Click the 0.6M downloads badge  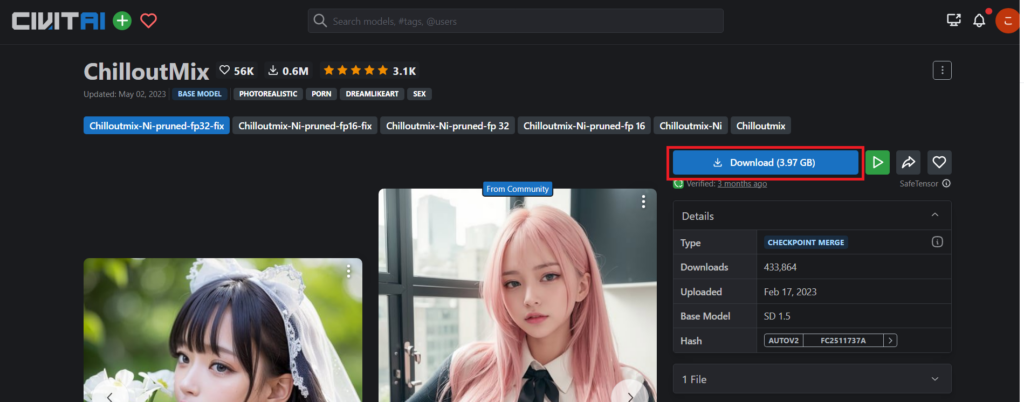point(288,70)
